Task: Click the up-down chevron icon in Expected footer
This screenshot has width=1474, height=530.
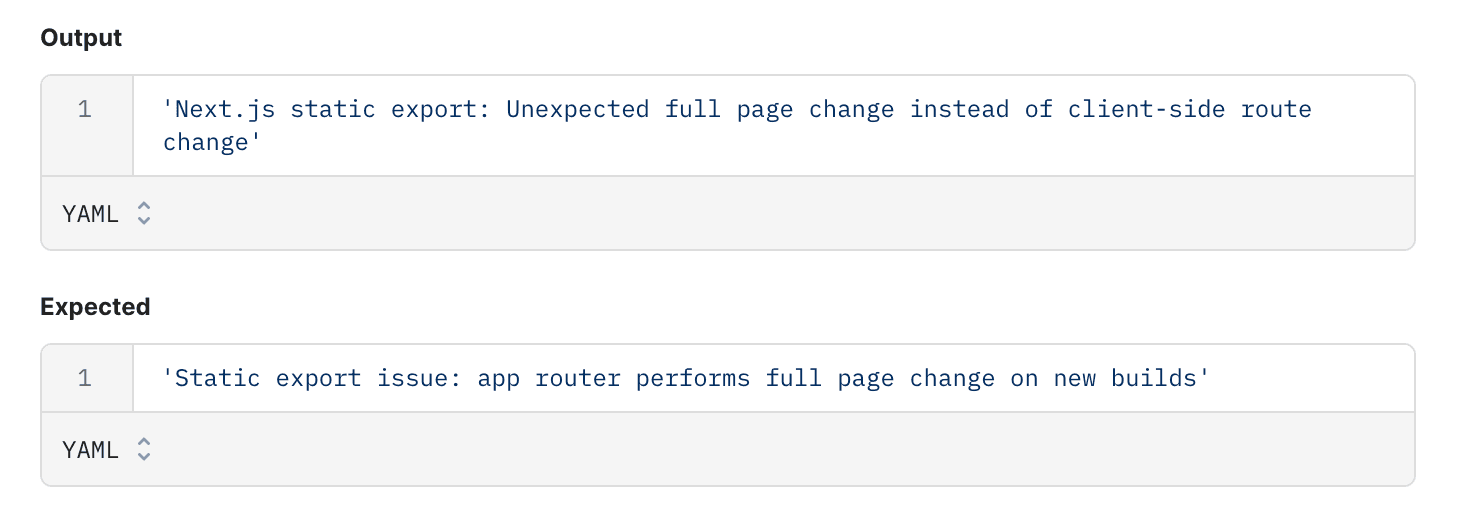Action: point(144,450)
